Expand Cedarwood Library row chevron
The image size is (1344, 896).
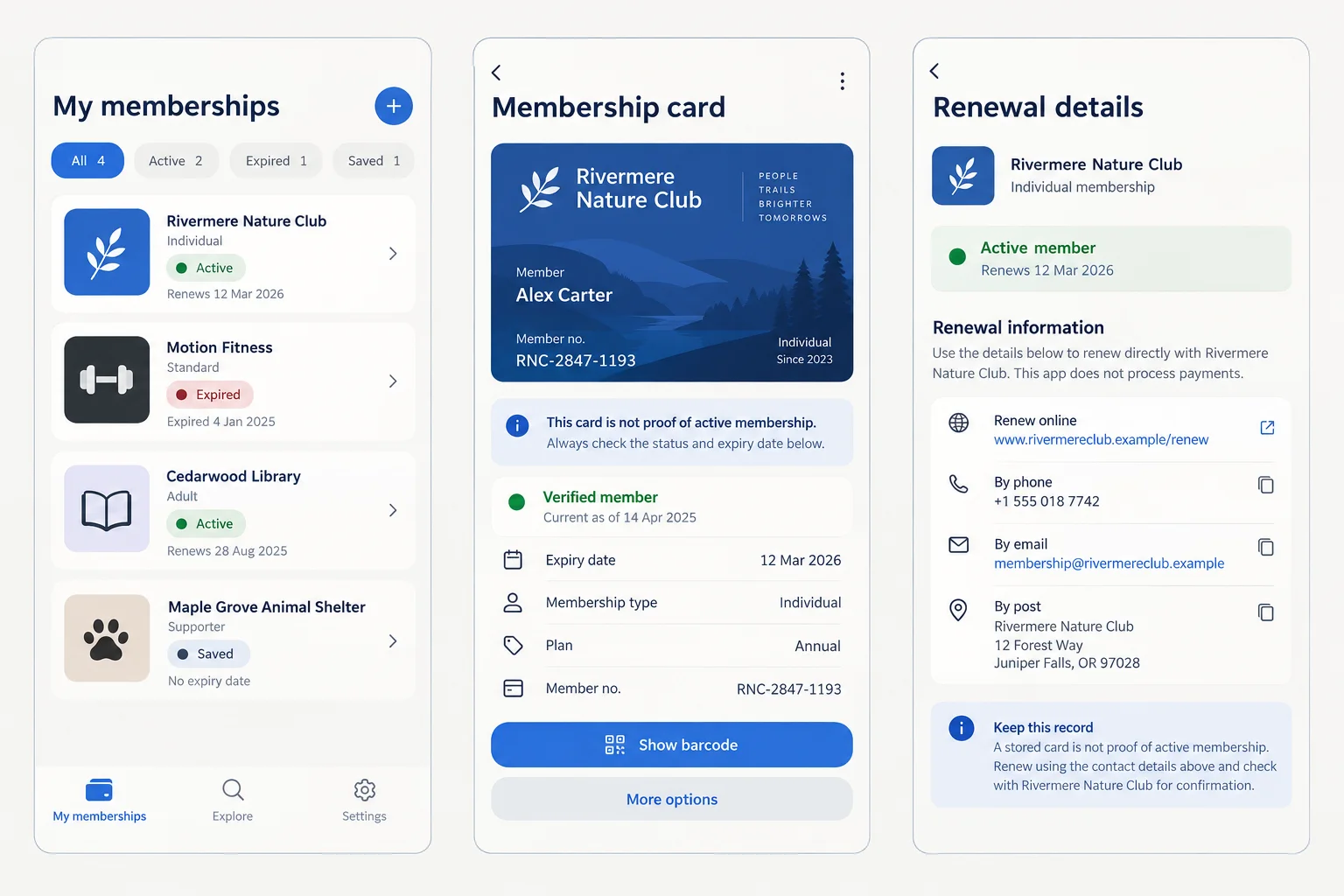click(393, 510)
